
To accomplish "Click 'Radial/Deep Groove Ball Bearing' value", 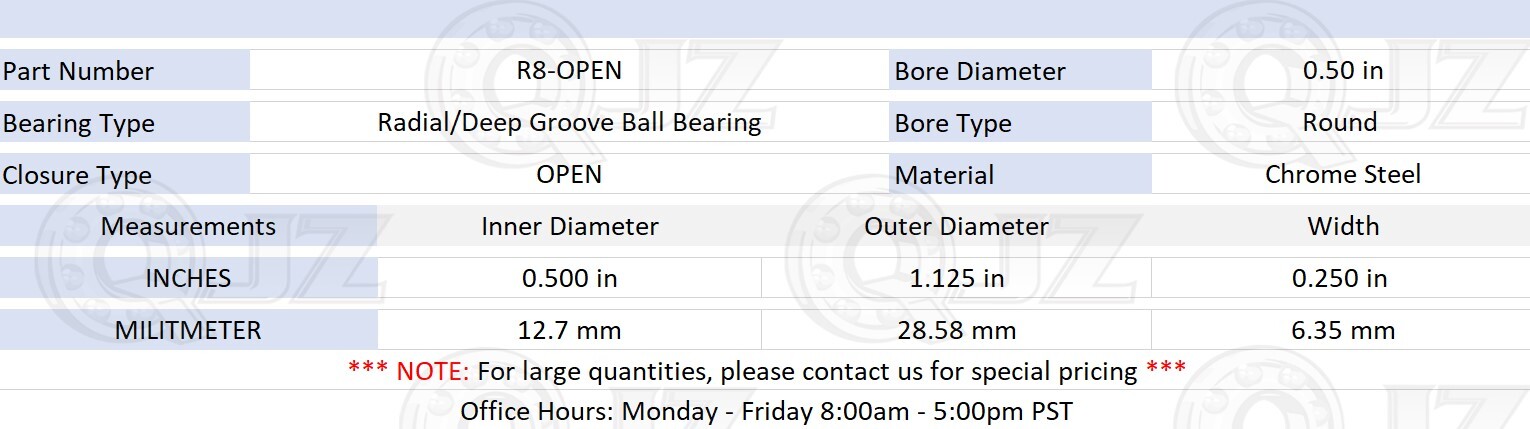I will (569, 122).
